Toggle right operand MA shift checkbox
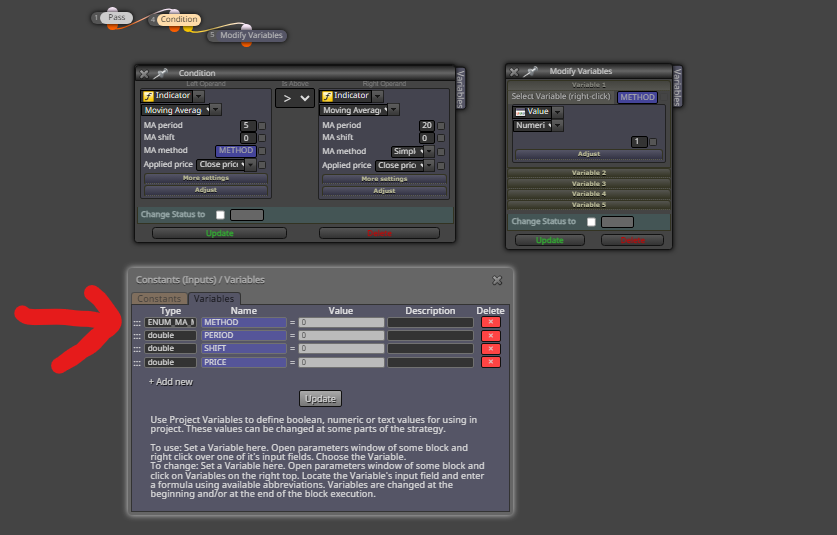The image size is (837, 535). coord(441,138)
